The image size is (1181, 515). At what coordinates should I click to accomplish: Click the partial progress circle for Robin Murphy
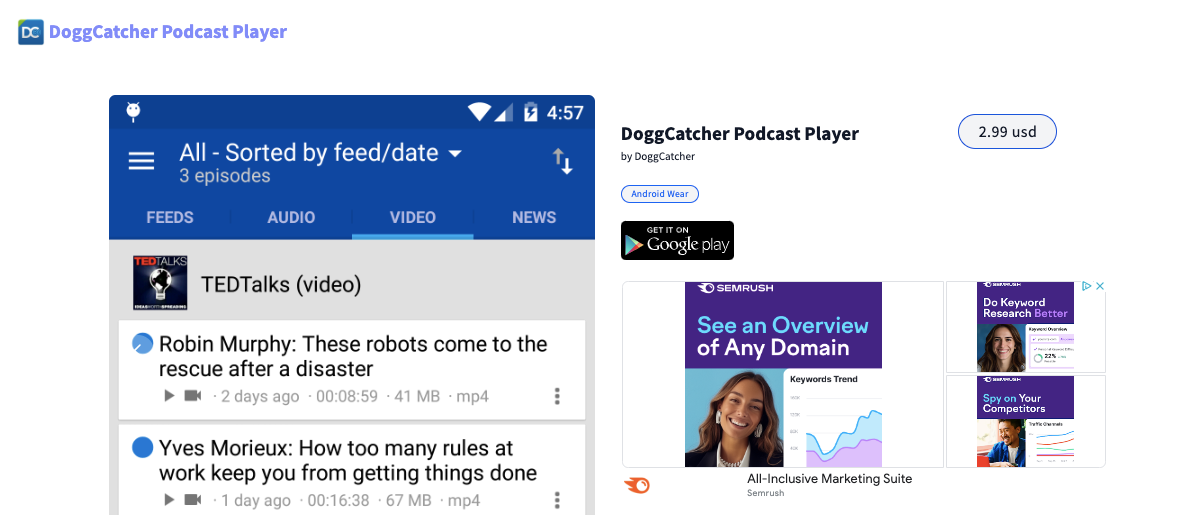(142, 344)
